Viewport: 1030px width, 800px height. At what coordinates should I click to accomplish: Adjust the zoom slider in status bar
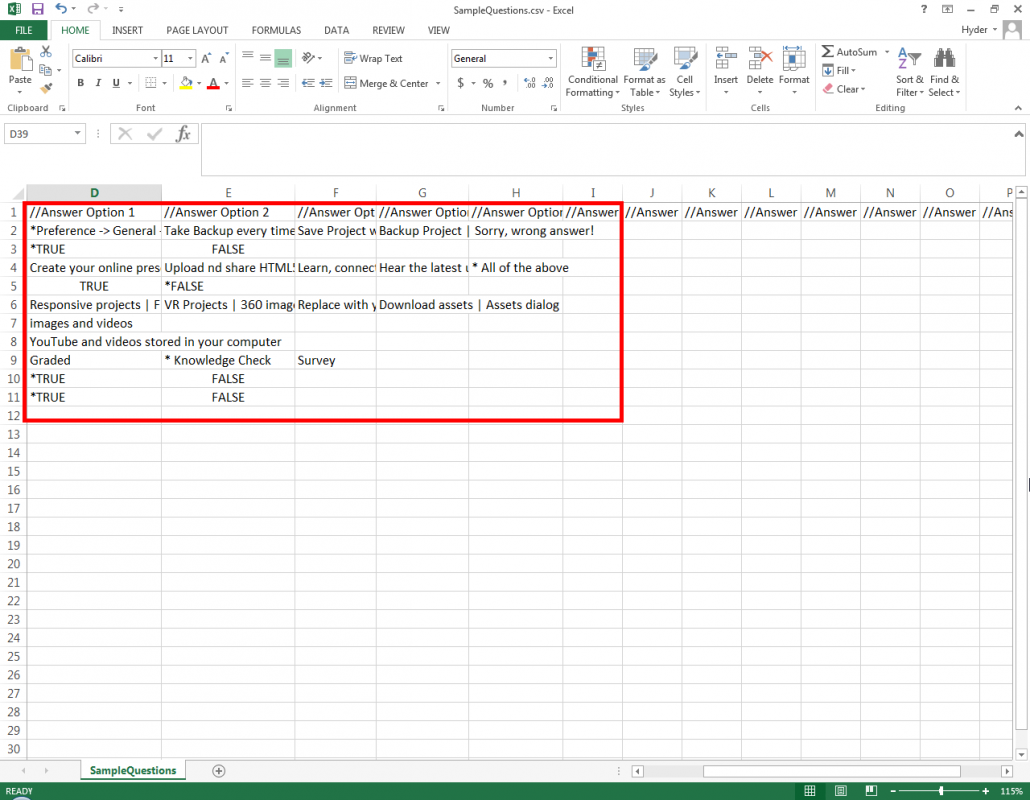[x=941, y=791]
